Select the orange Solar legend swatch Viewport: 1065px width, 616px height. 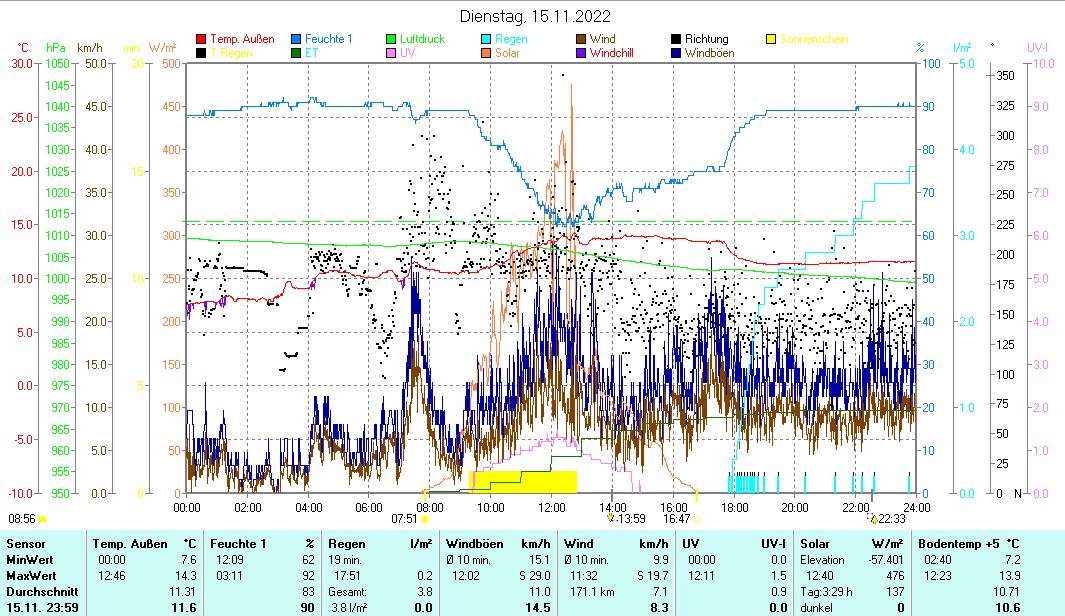click(x=486, y=53)
